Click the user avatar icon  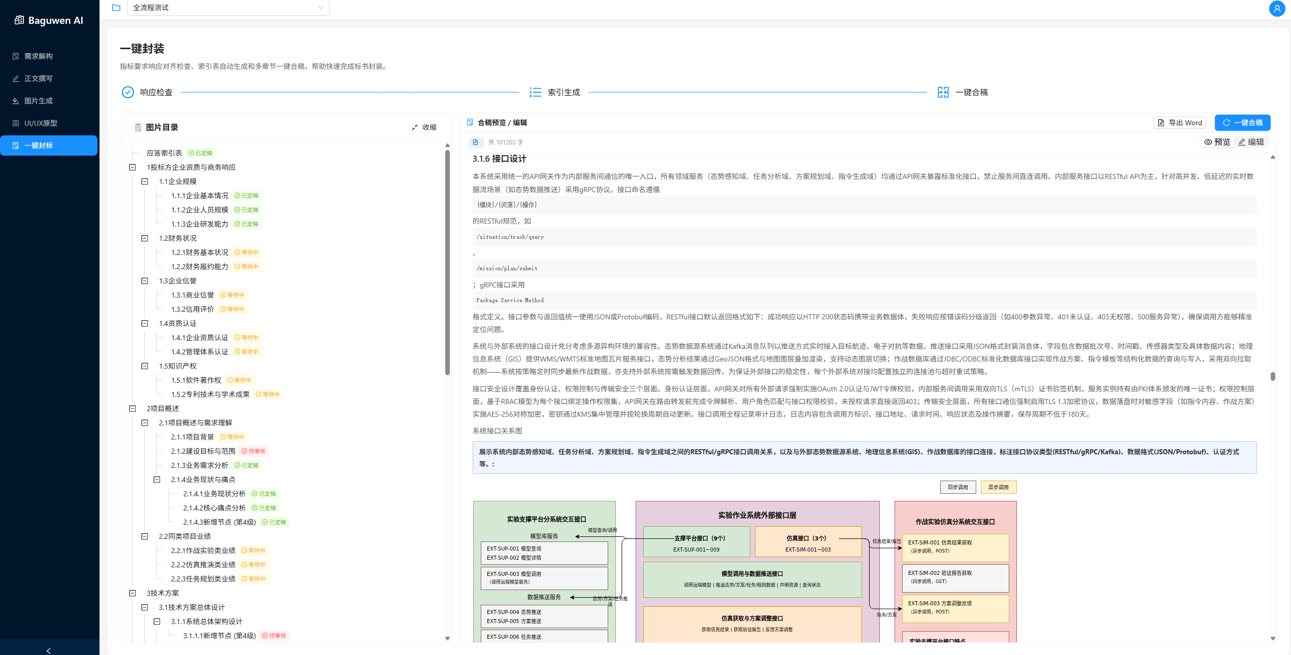(1276, 8)
